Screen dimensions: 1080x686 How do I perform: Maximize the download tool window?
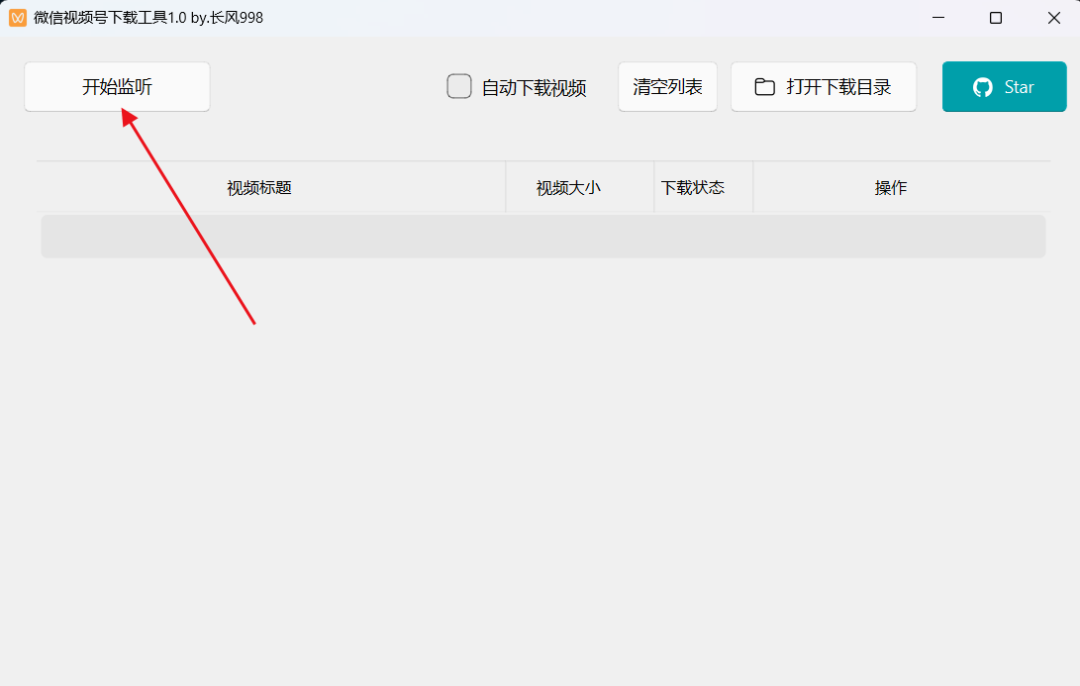(996, 18)
